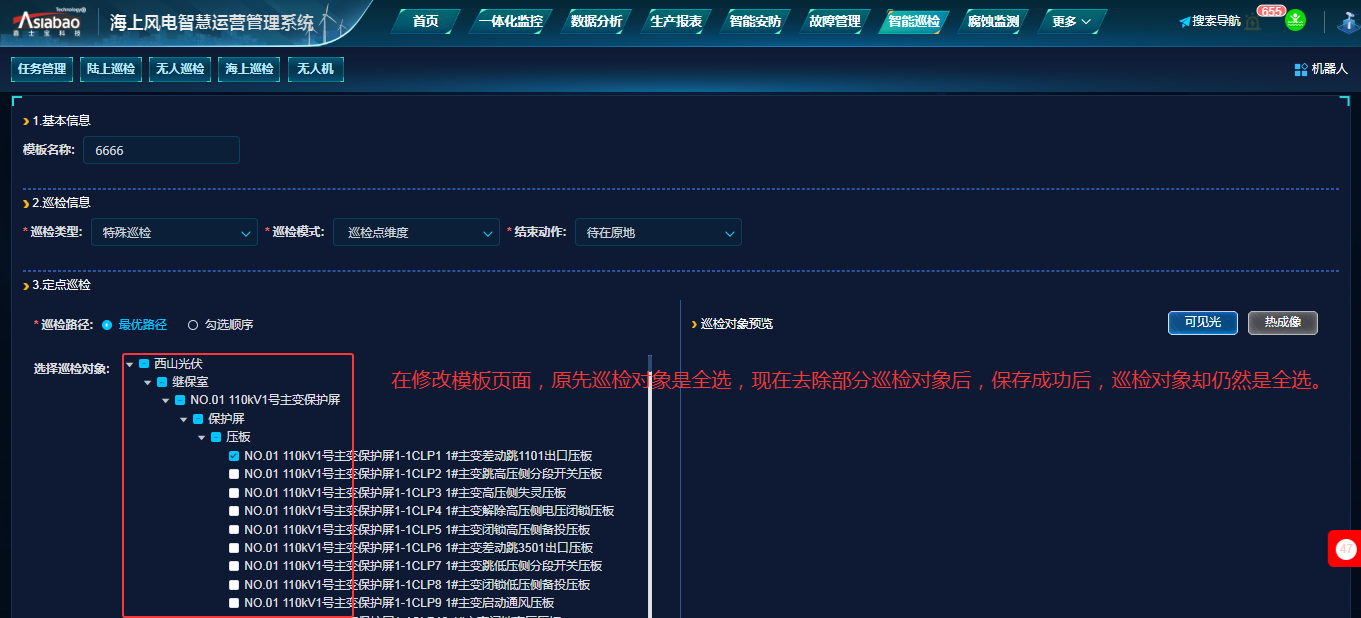Click the 模板名称 input field
1361x618 pixels.
click(x=161, y=151)
